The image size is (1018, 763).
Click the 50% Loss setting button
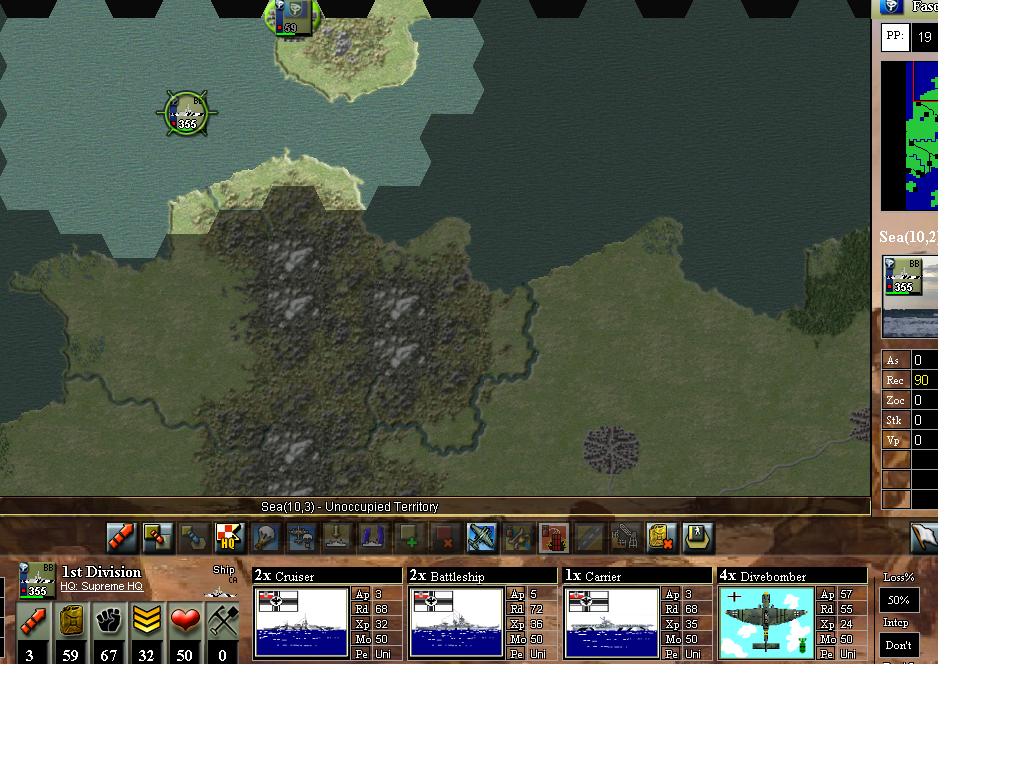pyautogui.click(x=899, y=600)
